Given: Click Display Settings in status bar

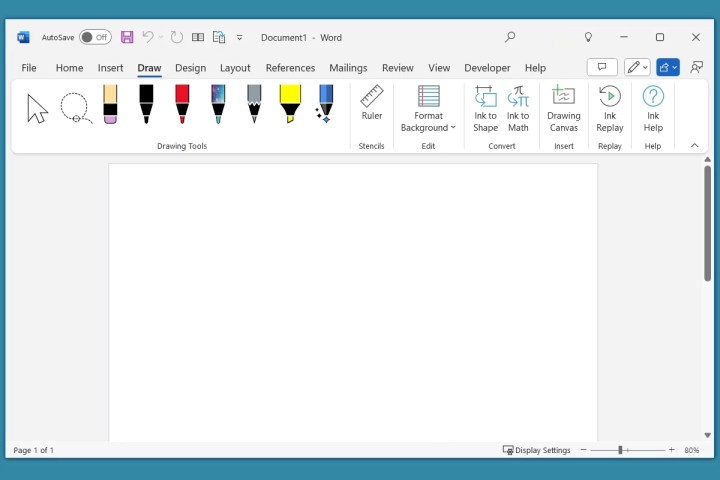Looking at the screenshot, I should (537, 450).
